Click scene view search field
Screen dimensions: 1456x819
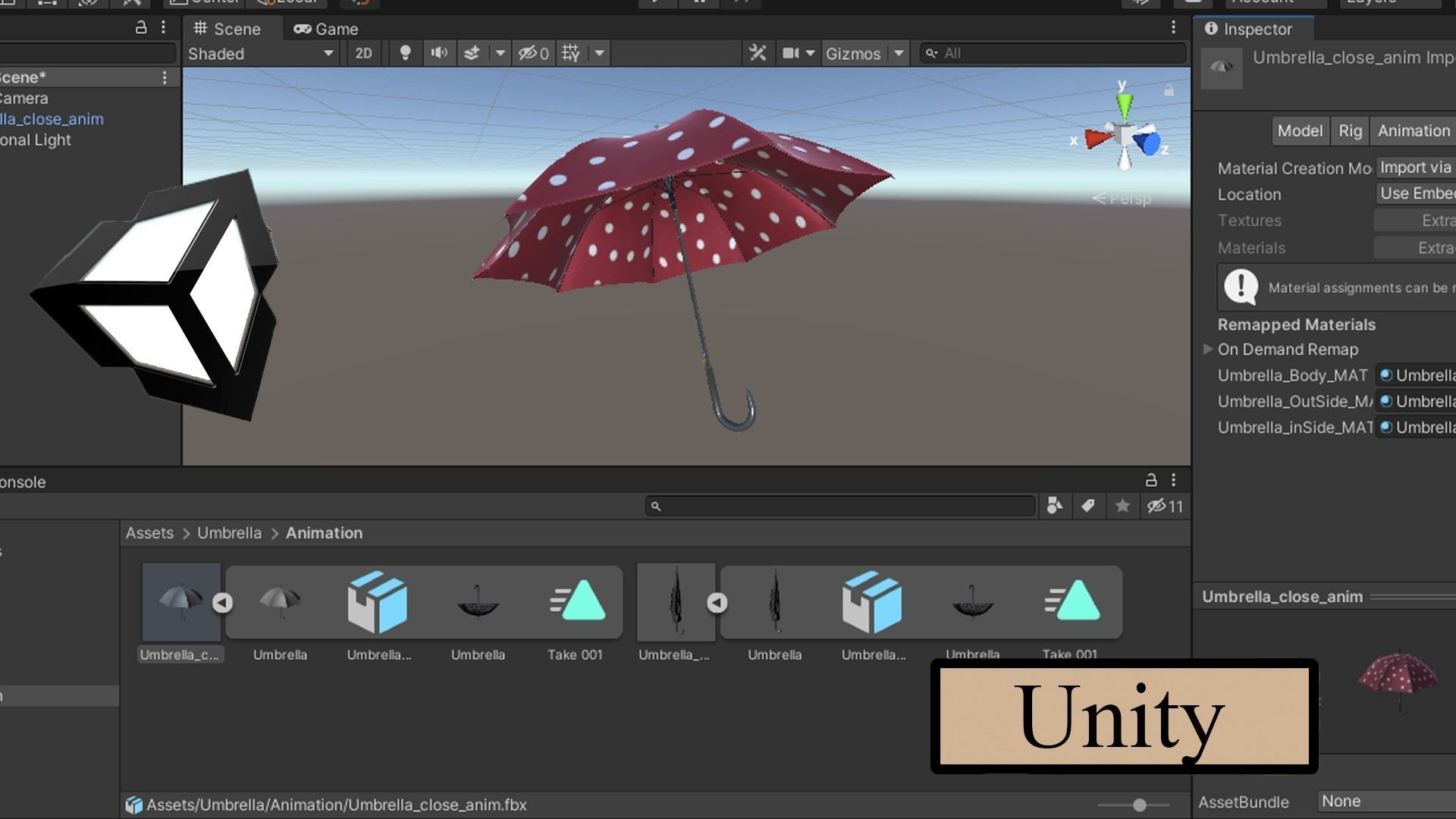(1053, 53)
